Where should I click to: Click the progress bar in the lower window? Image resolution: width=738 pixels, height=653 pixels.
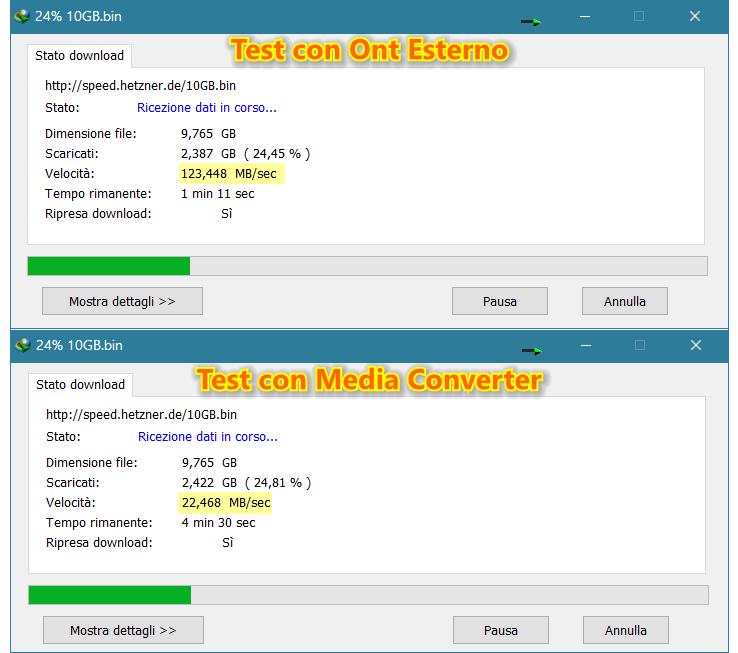click(369, 595)
